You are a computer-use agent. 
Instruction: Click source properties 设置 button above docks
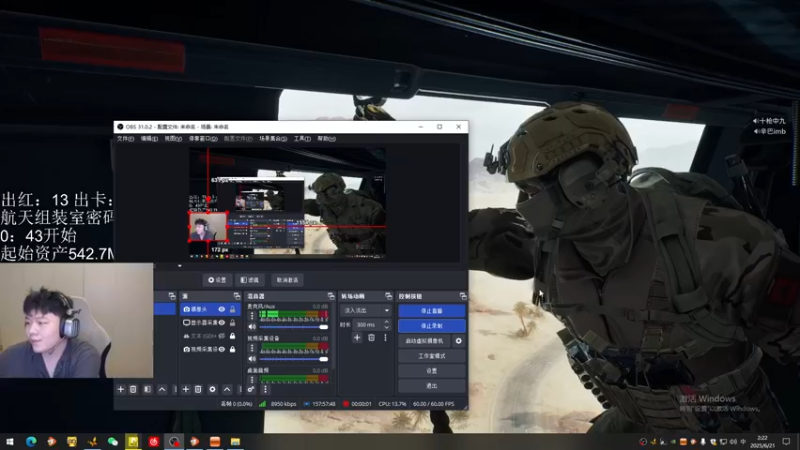217,280
